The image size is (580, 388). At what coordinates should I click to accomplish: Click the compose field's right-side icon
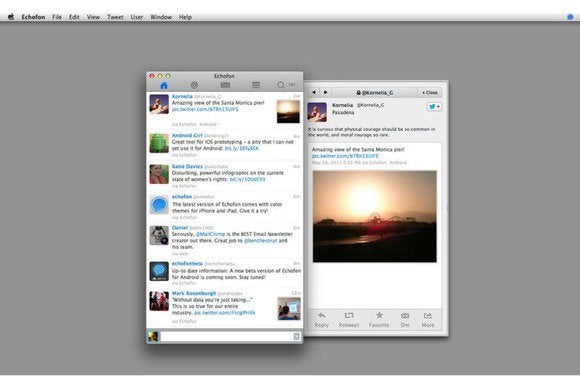[x=297, y=336]
